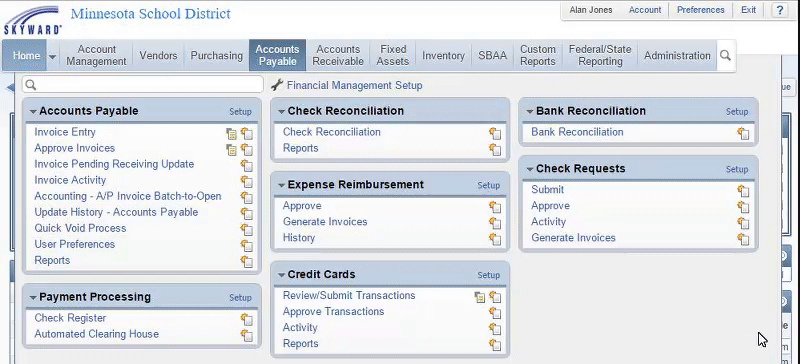Collapse the Payment Processing section

tap(33, 297)
